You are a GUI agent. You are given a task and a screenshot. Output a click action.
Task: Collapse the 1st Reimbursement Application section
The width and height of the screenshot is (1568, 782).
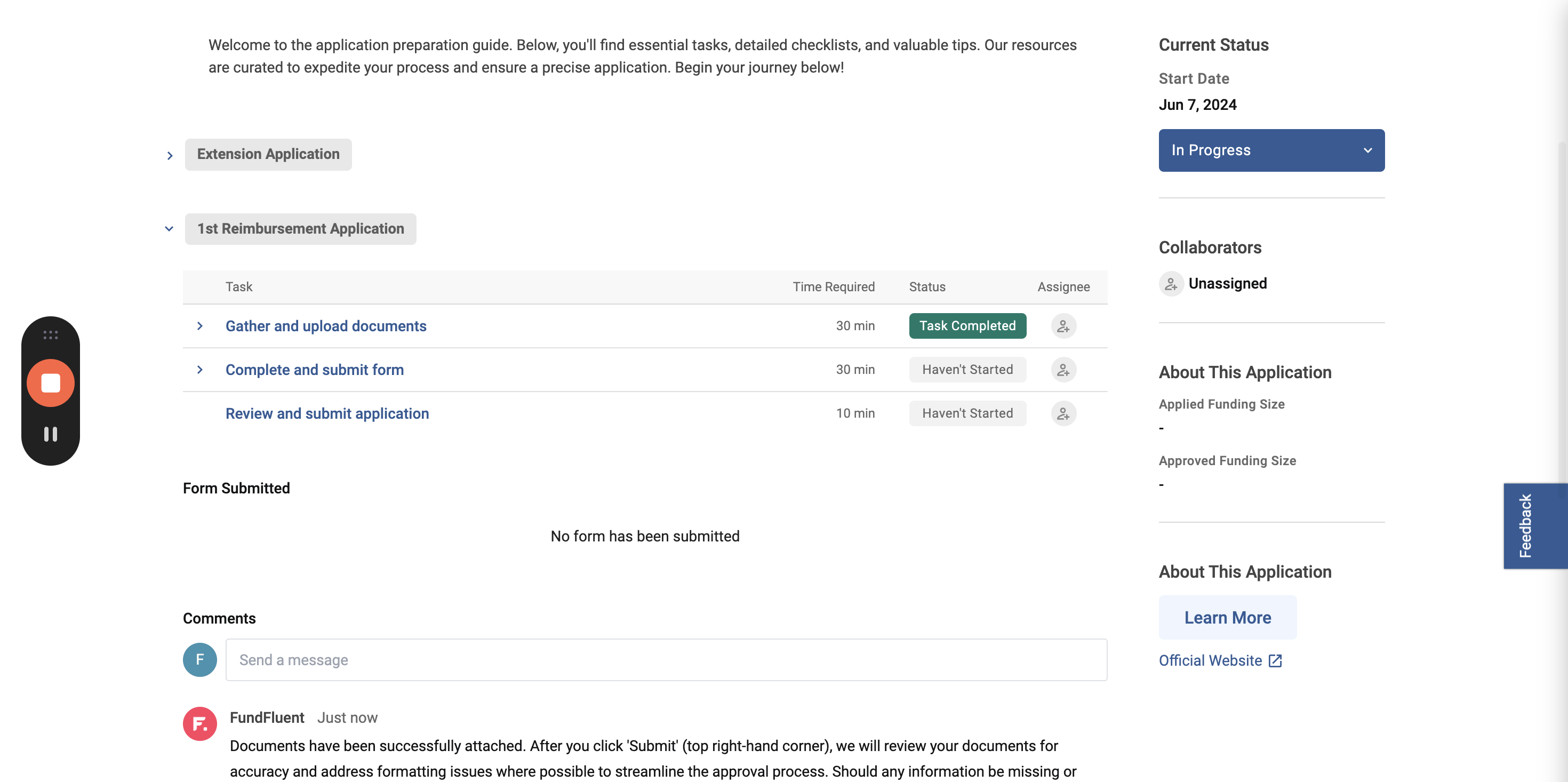tap(169, 229)
